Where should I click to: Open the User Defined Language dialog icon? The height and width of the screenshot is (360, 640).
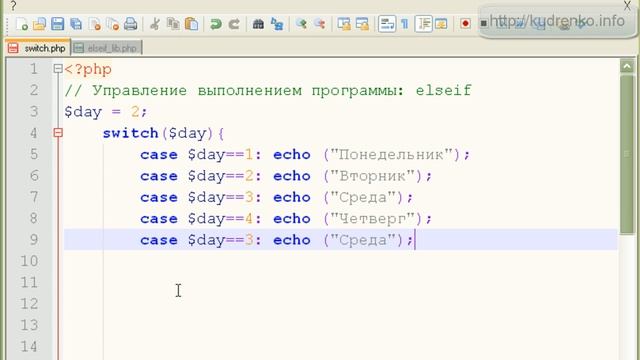(x=441, y=24)
